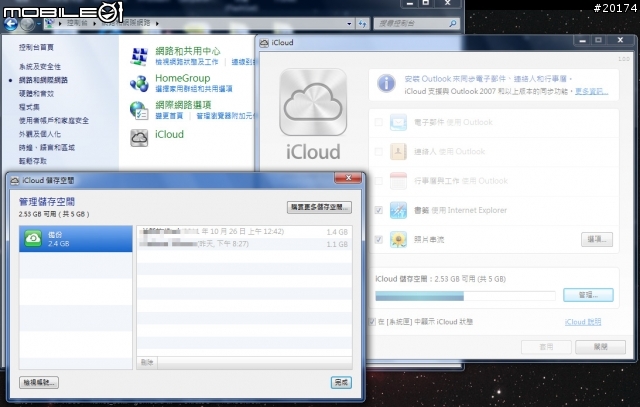Screen dimensions: 640x407
Task: Click 檢視帳號... button
Action: (x=39, y=383)
